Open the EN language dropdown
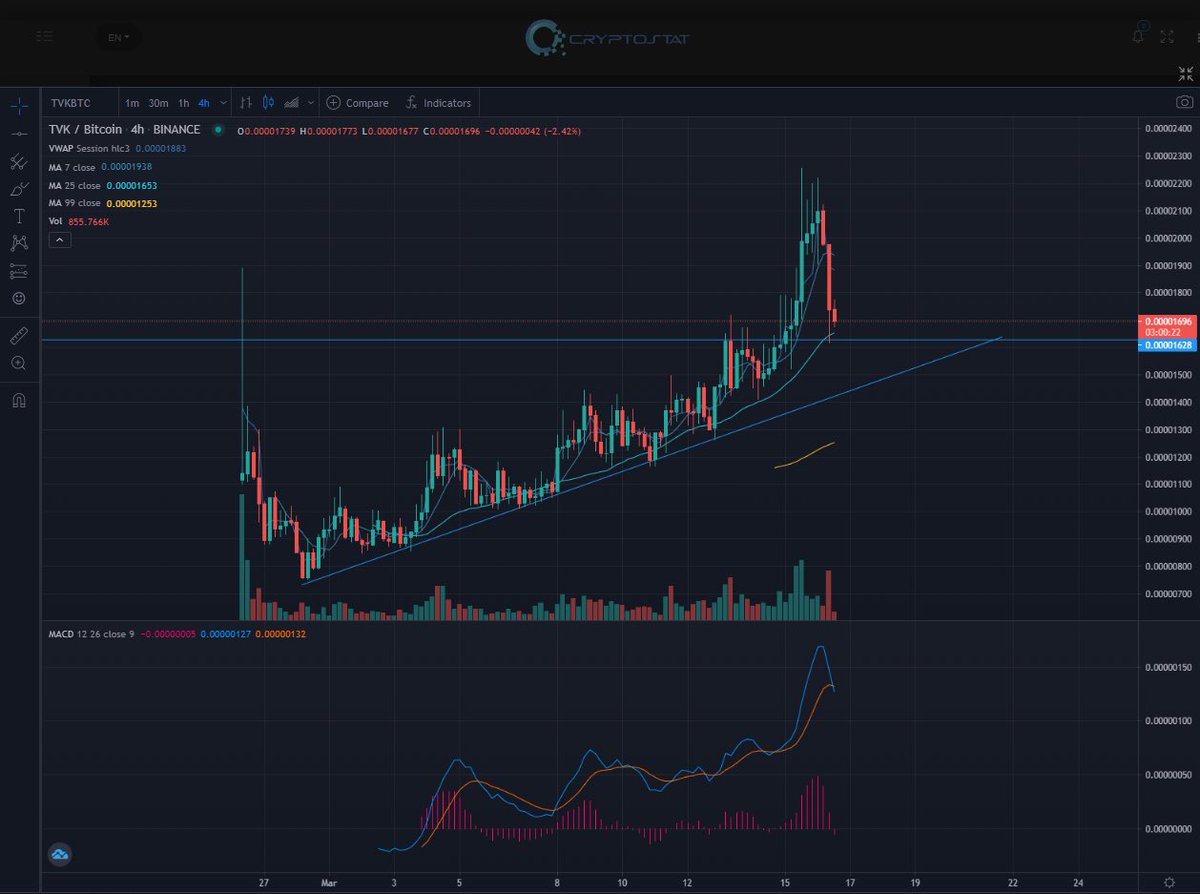1200x894 pixels. (118, 37)
